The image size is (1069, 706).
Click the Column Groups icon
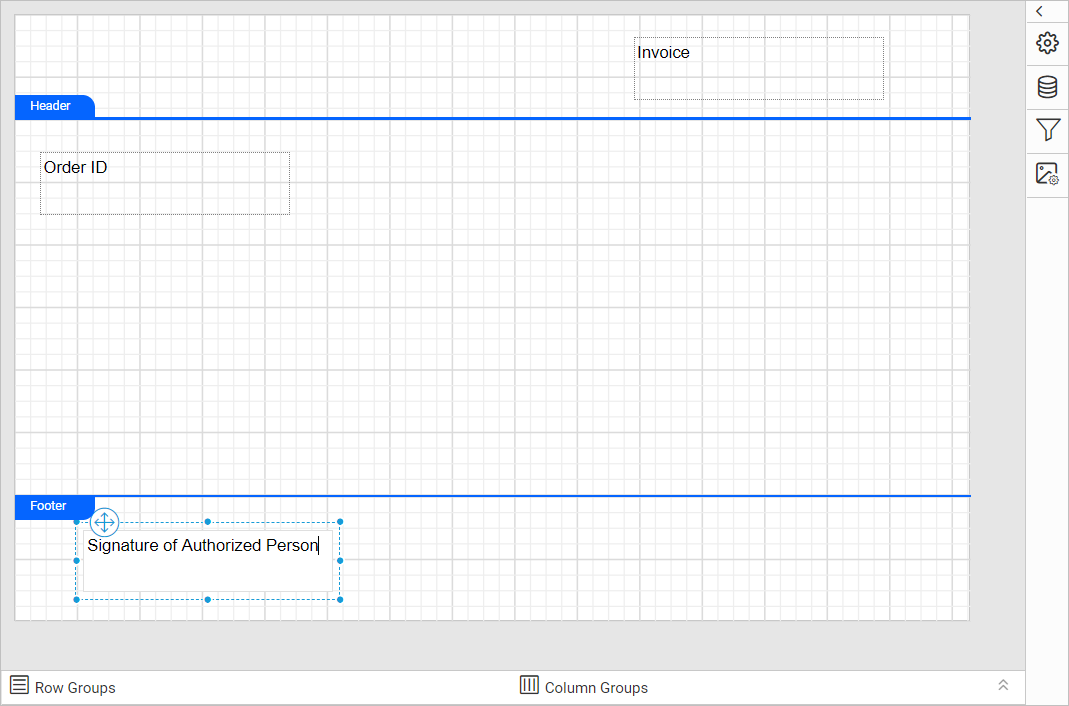(x=529, y=684)
